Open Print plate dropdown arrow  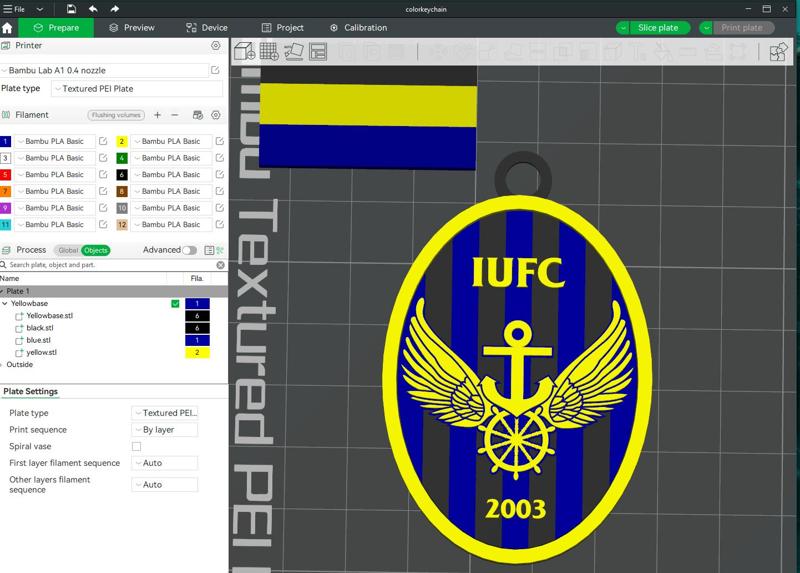coord(706,28)
